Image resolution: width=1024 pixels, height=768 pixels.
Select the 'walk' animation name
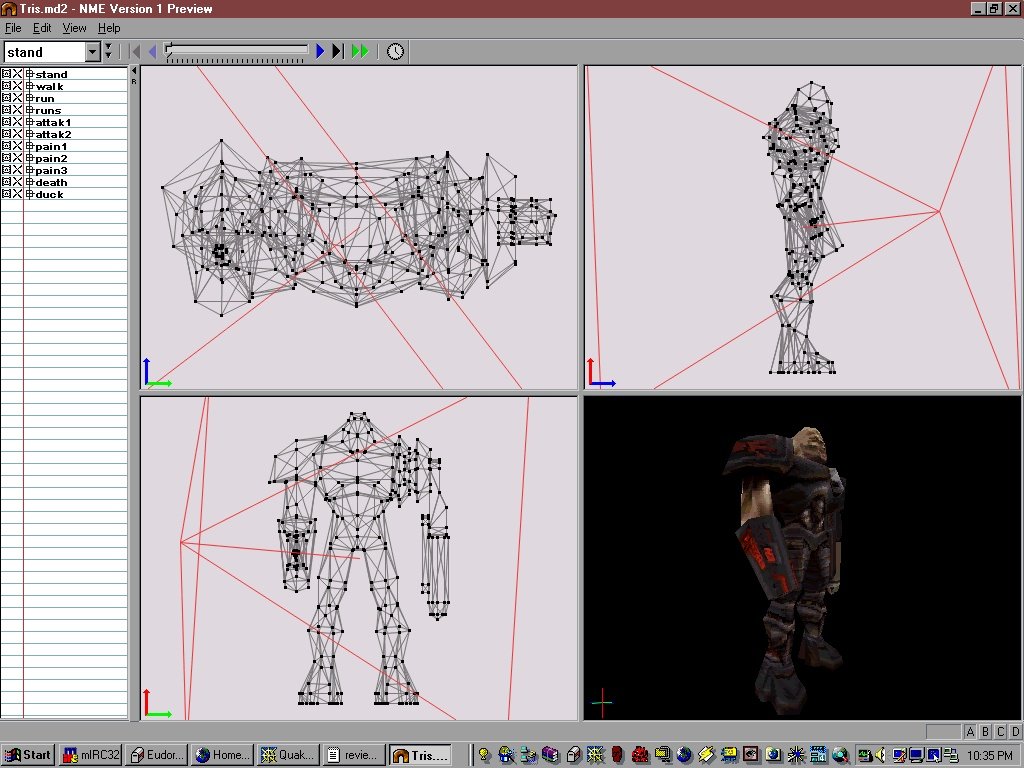(x=49, y=86)
